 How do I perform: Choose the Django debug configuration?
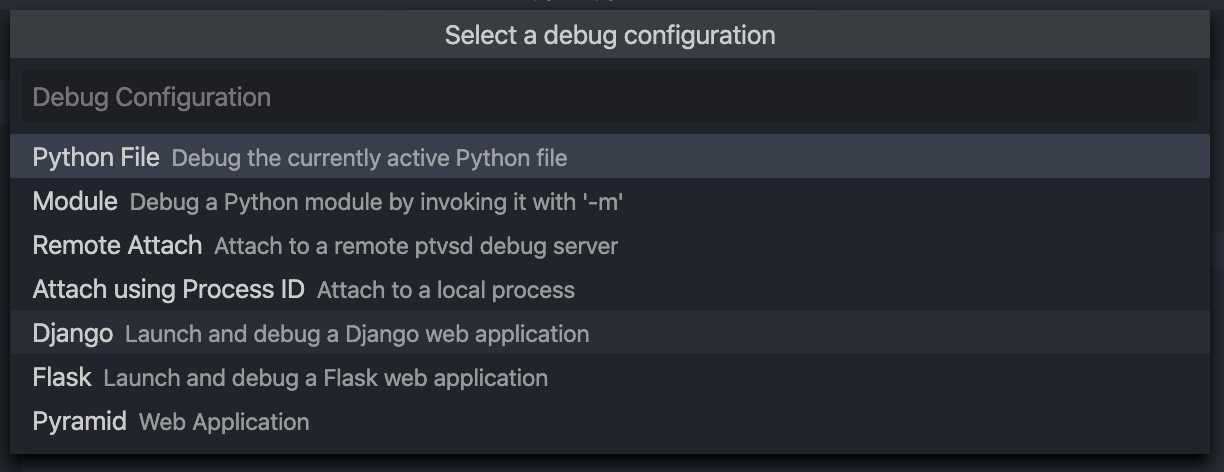[72, 334]
